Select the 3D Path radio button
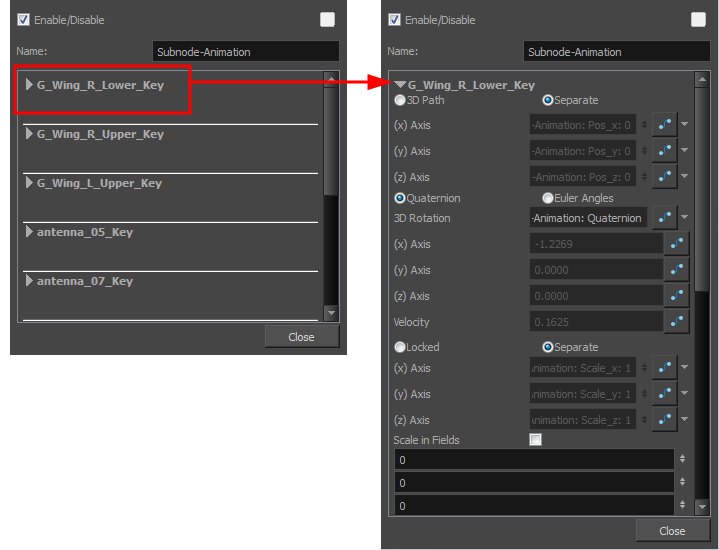This screenshot has width=719, height=550. click(x=400, y=100)
